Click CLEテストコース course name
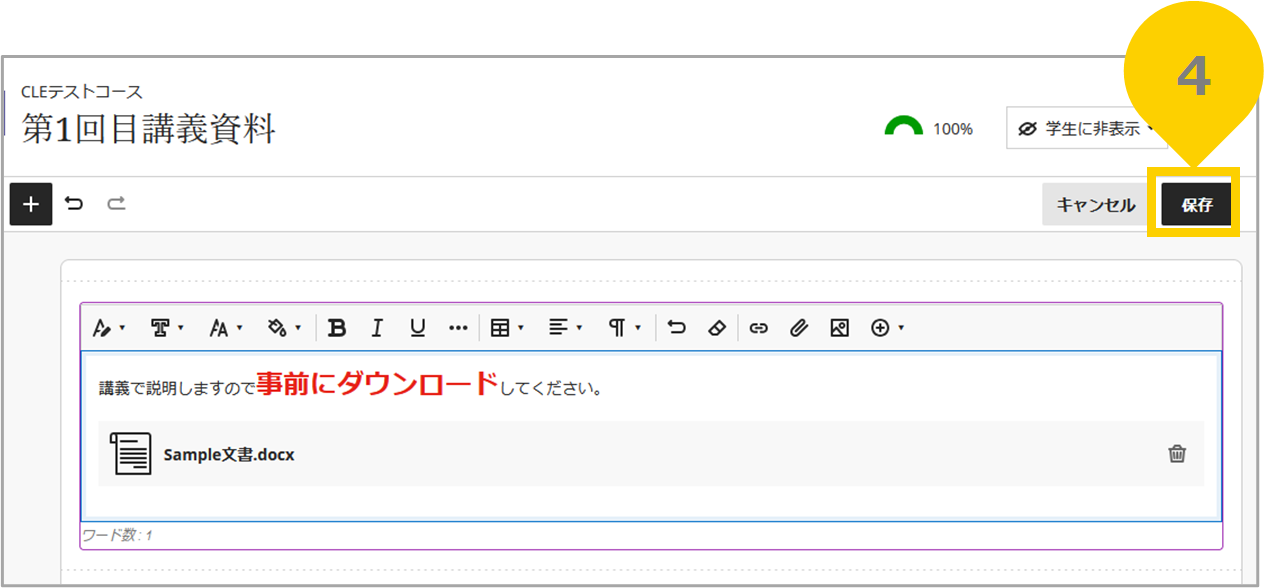This screenshot has height=588, width=1264. 82,92
